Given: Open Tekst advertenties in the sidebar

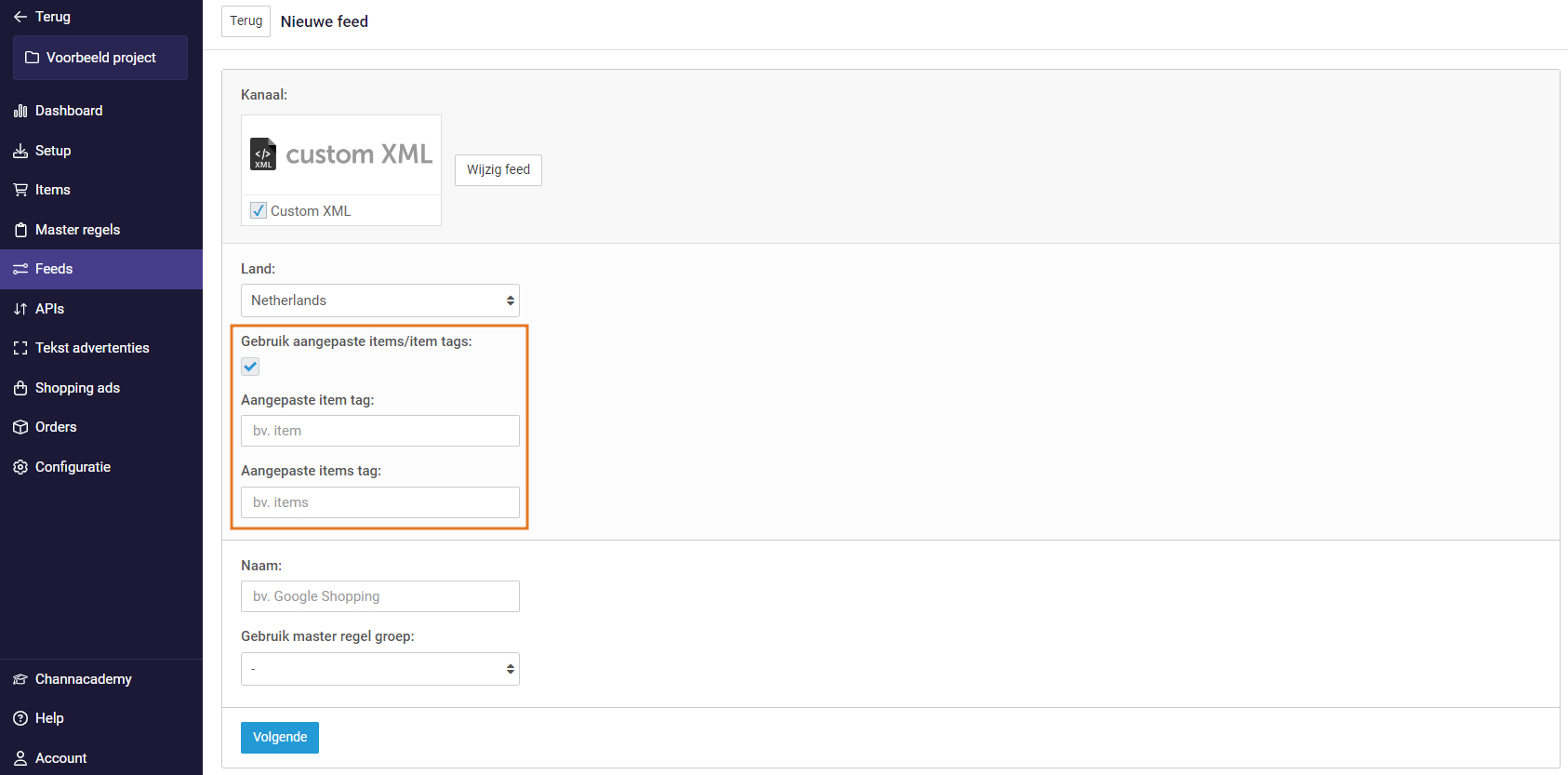Looking at the screenshot, I should click(92, 348).
